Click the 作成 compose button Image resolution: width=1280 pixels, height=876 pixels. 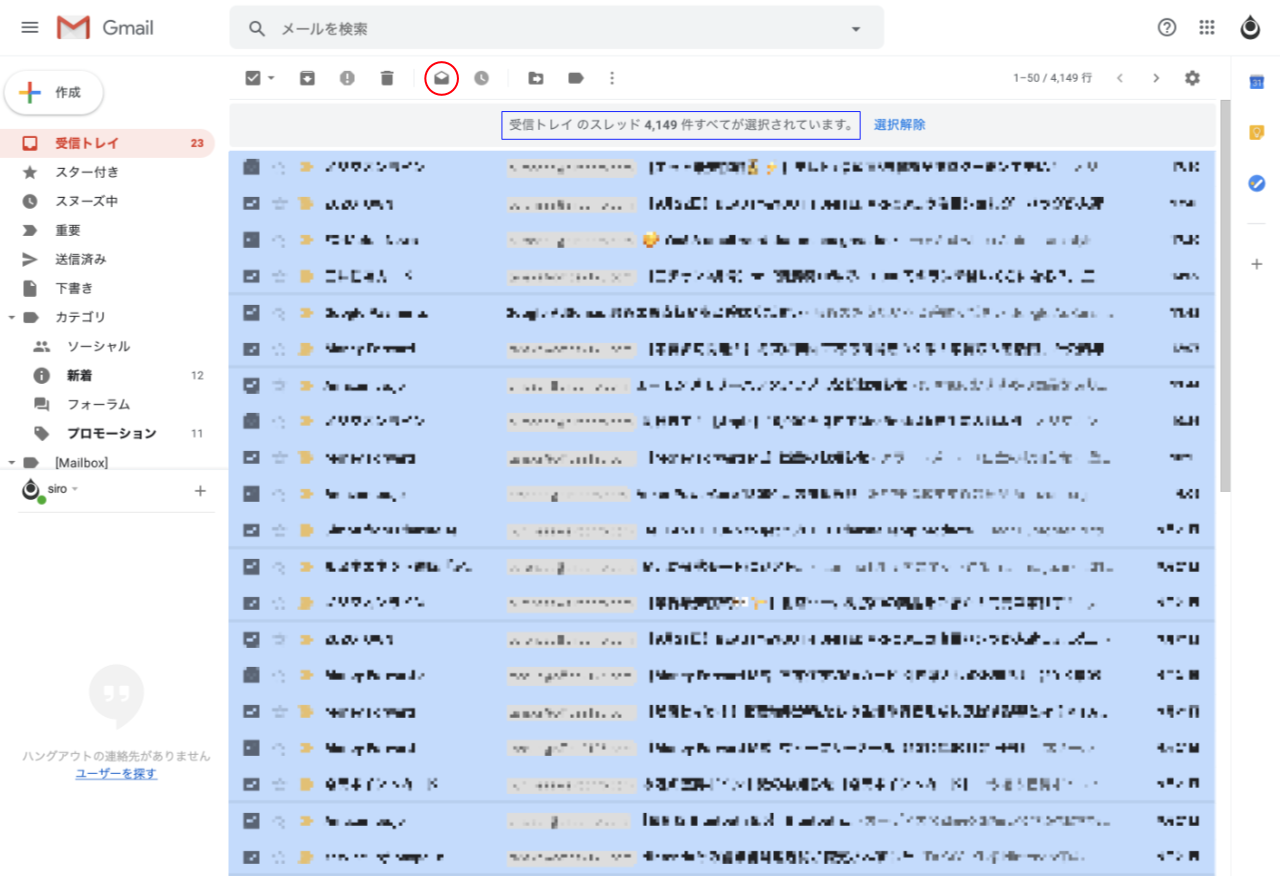(x=55, y=93)
